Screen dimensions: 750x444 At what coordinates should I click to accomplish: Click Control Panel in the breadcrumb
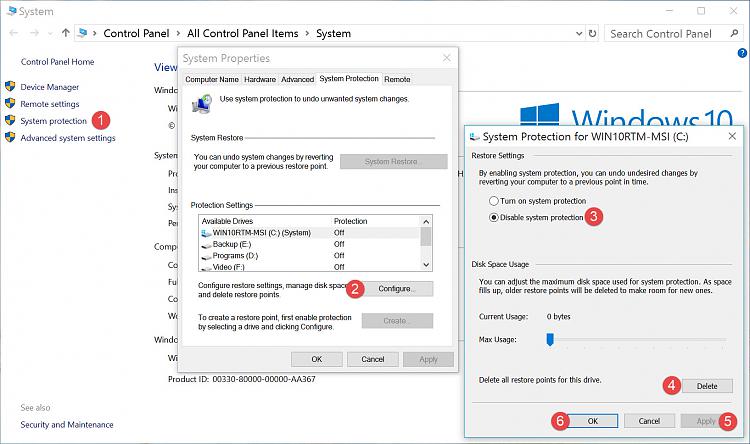[x=136, y=33]
